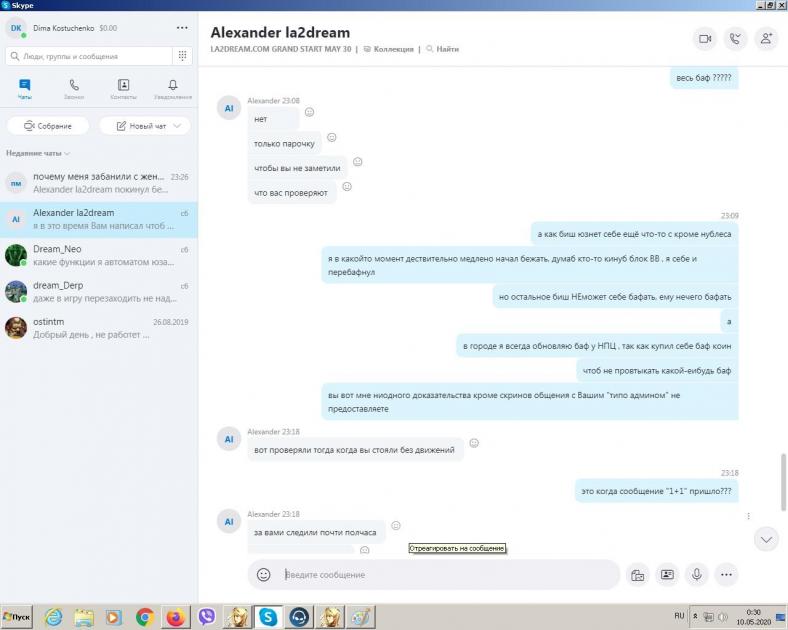
Task: Open the Уведомления tab
Action: coord(173,89)
